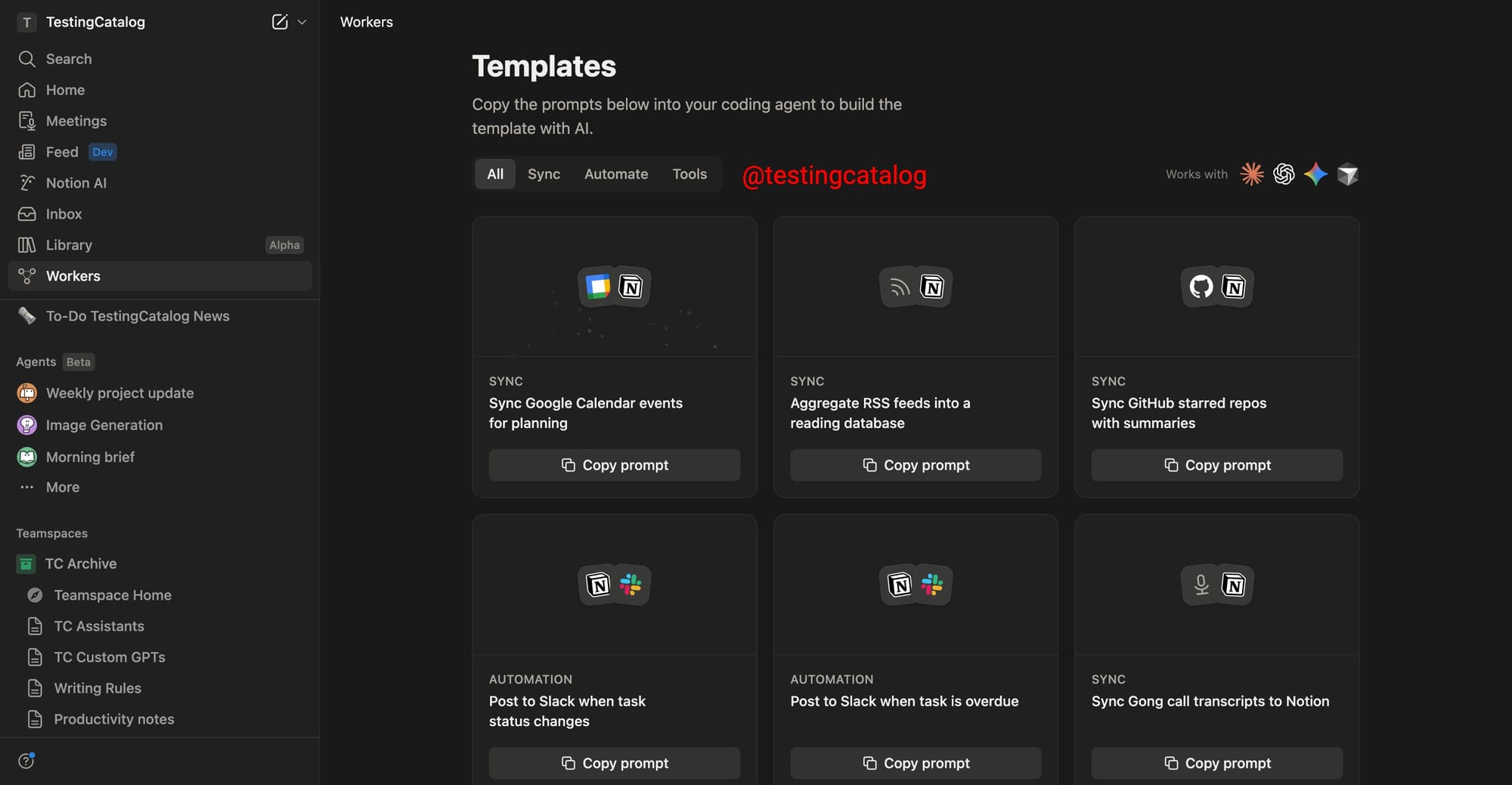Screen dimensions: 1512x785
Task: Show the Tools templates tab
Action: click(x=689, y=174)
